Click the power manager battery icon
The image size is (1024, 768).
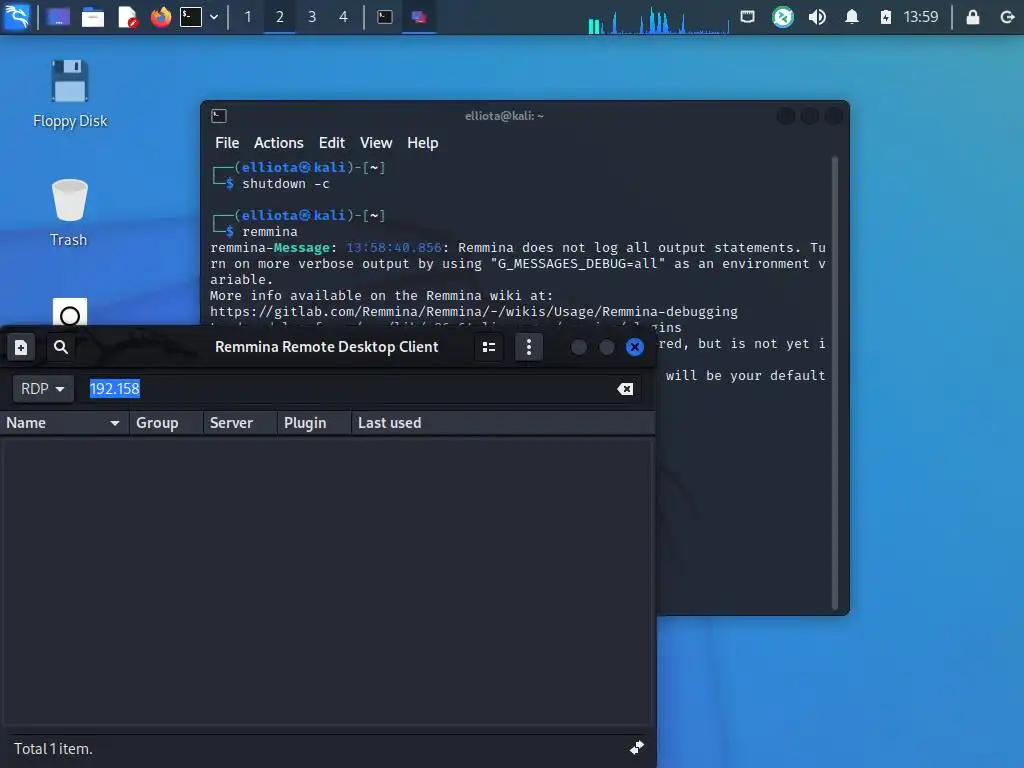tap(886, 17)
